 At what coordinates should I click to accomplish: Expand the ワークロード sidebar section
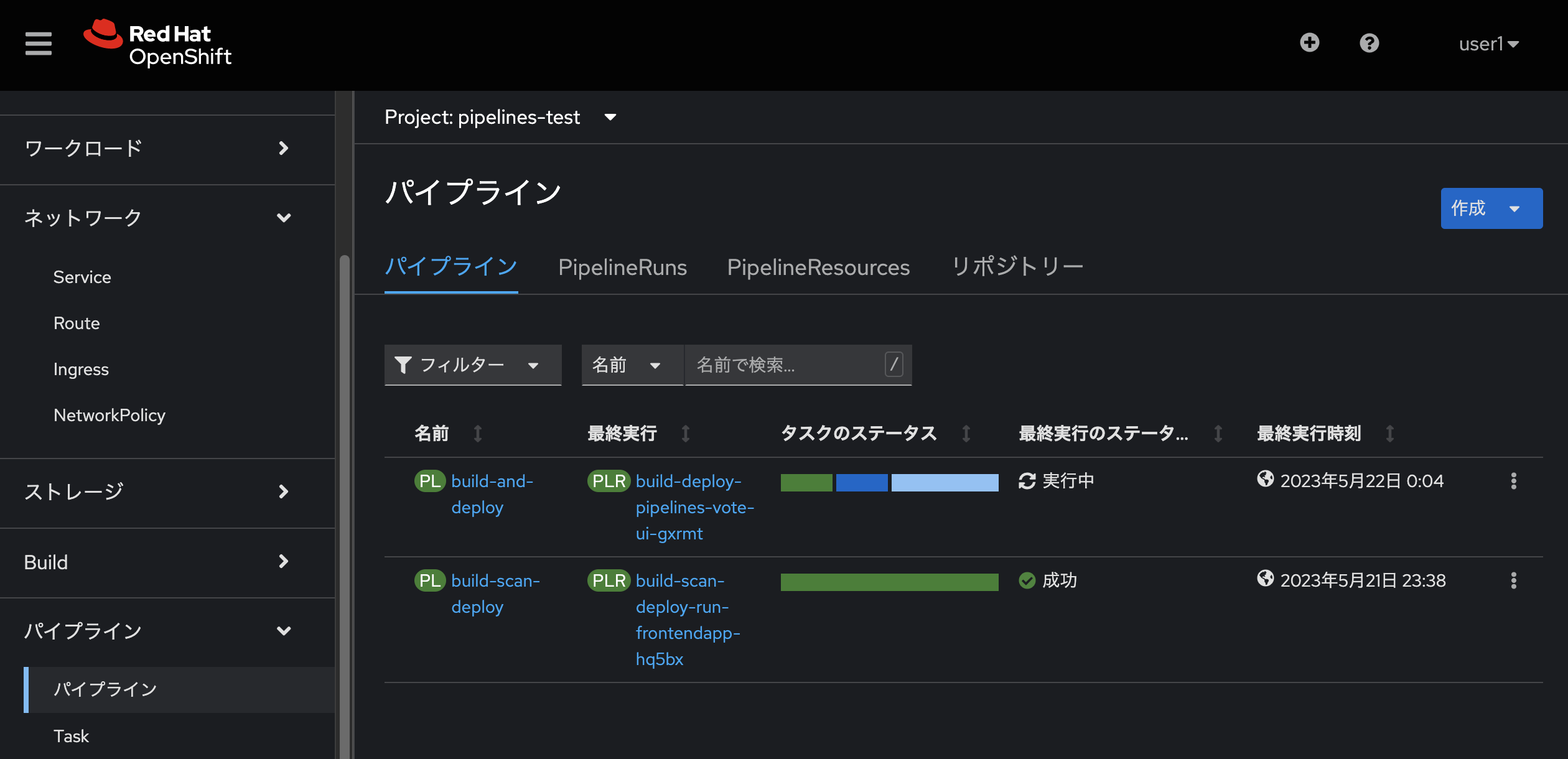pos(167,148)
